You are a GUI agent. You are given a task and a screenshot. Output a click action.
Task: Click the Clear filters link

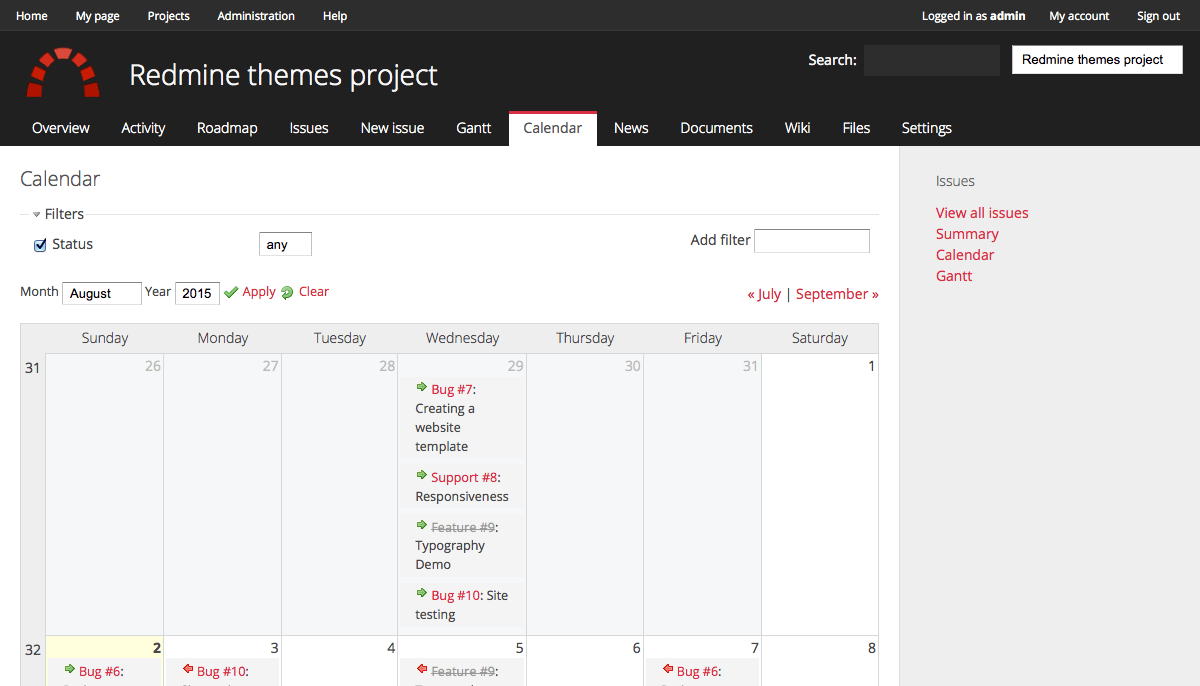[x=314, y=292]
